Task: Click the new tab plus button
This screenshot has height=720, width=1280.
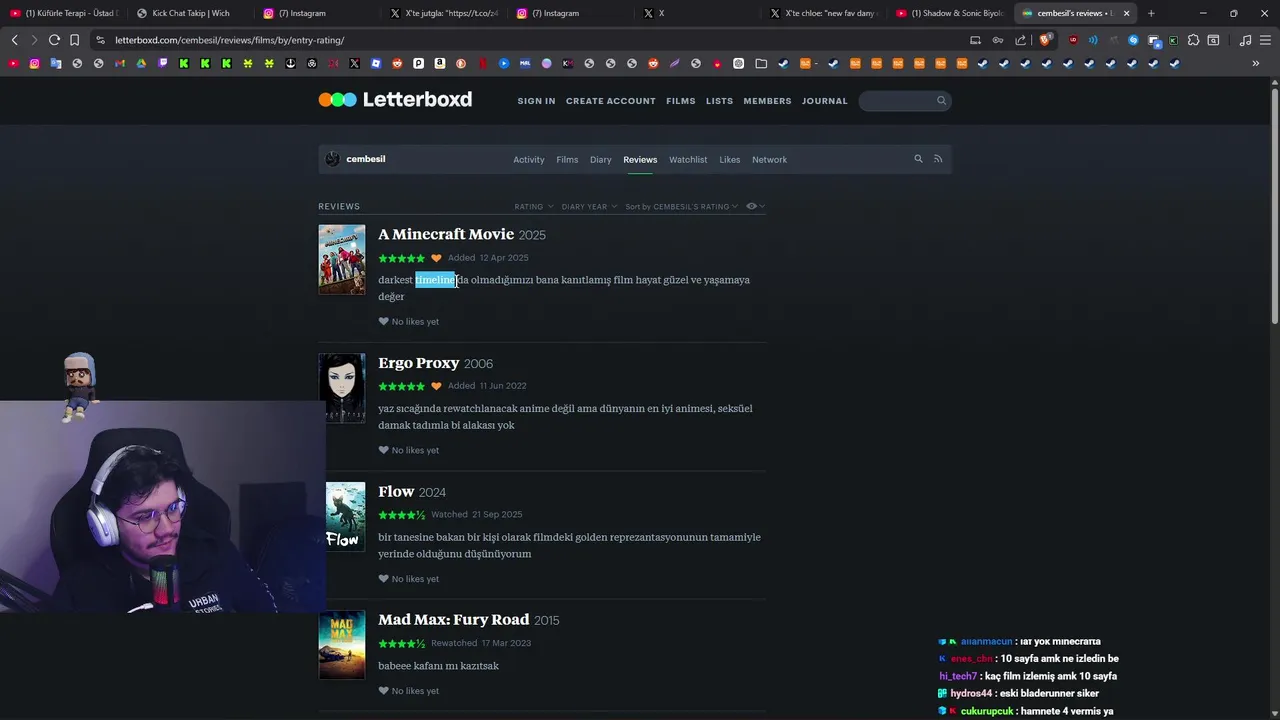Action: [1151, 13]
